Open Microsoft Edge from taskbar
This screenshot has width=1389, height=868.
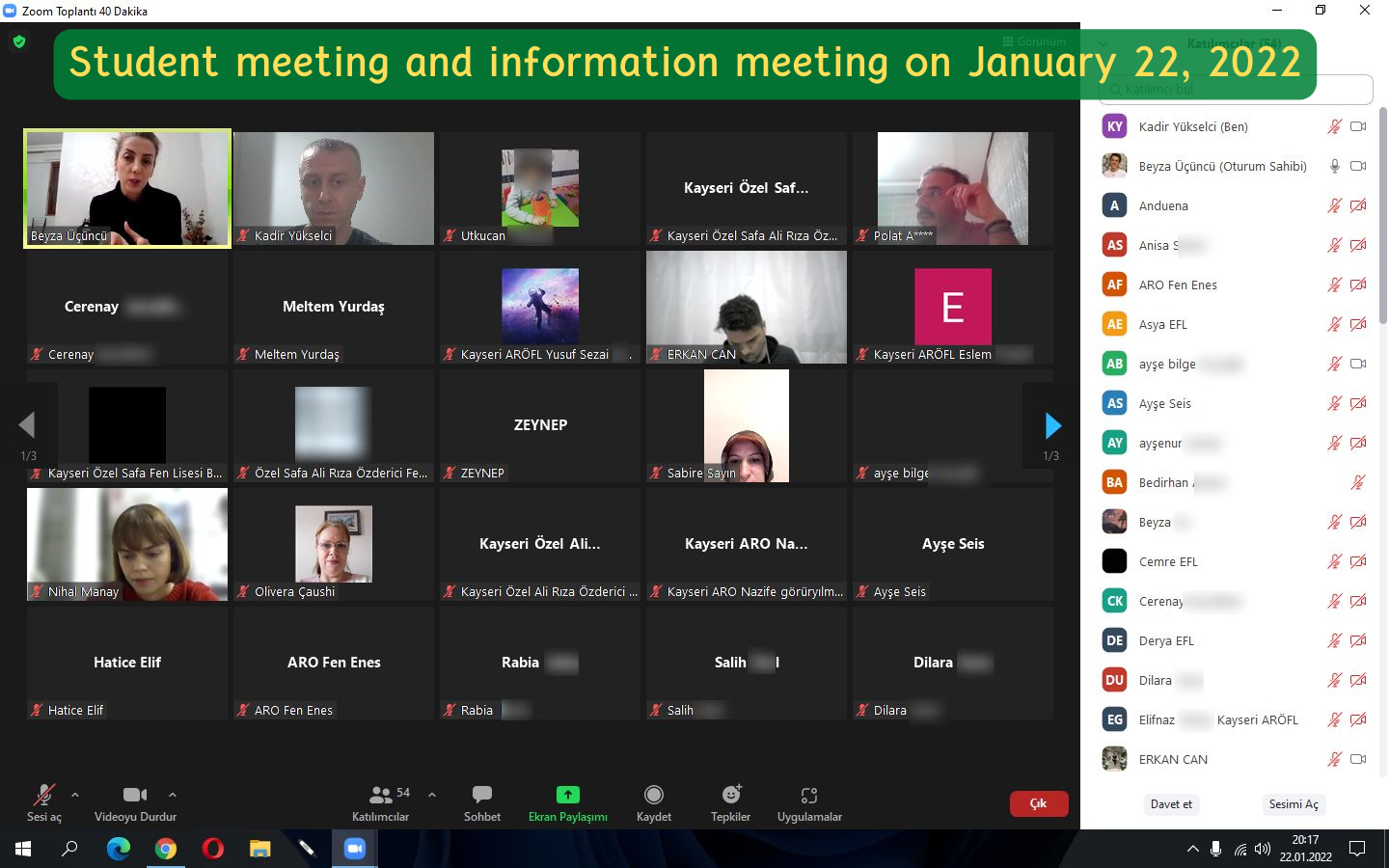coord(118,849)
